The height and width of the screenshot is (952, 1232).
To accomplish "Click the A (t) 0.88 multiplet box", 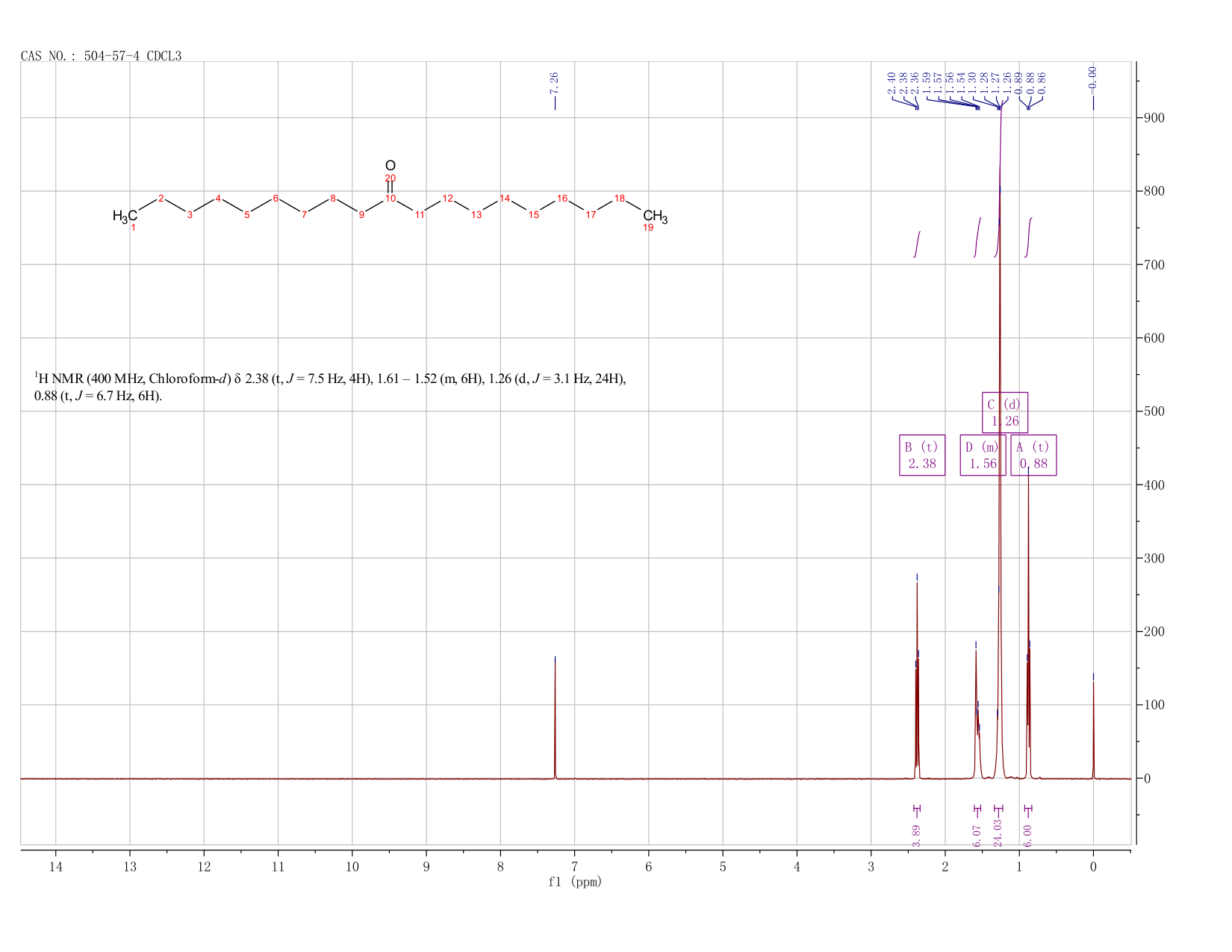I will (1033, 455).
